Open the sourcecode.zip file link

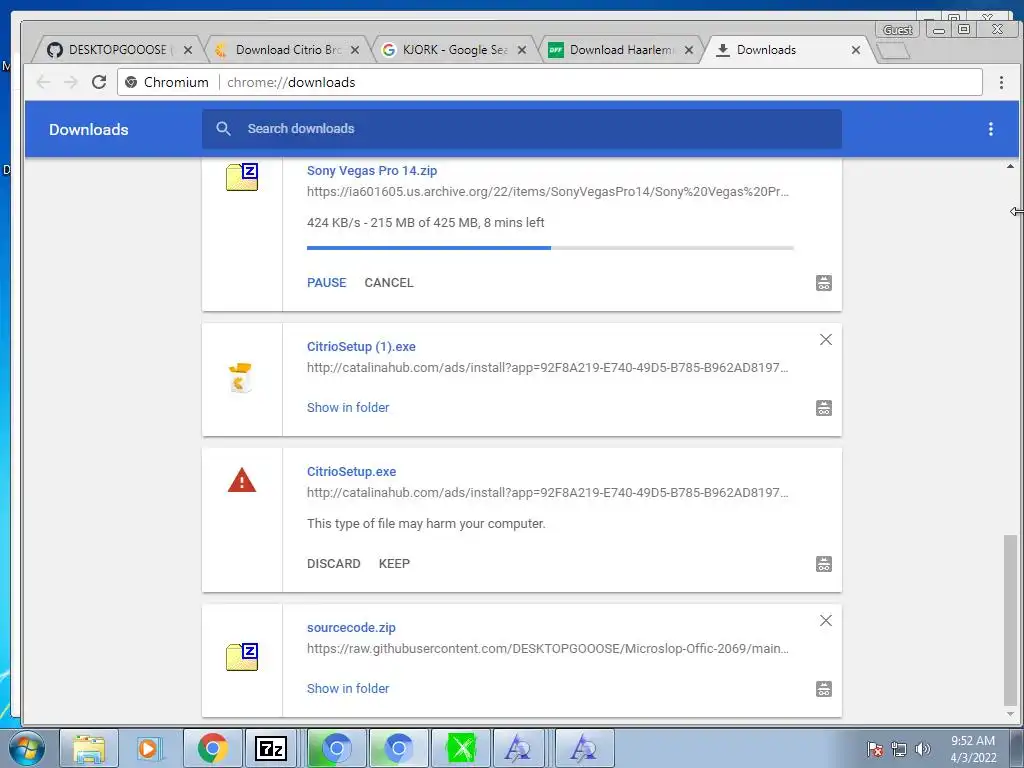click(351, 628)
